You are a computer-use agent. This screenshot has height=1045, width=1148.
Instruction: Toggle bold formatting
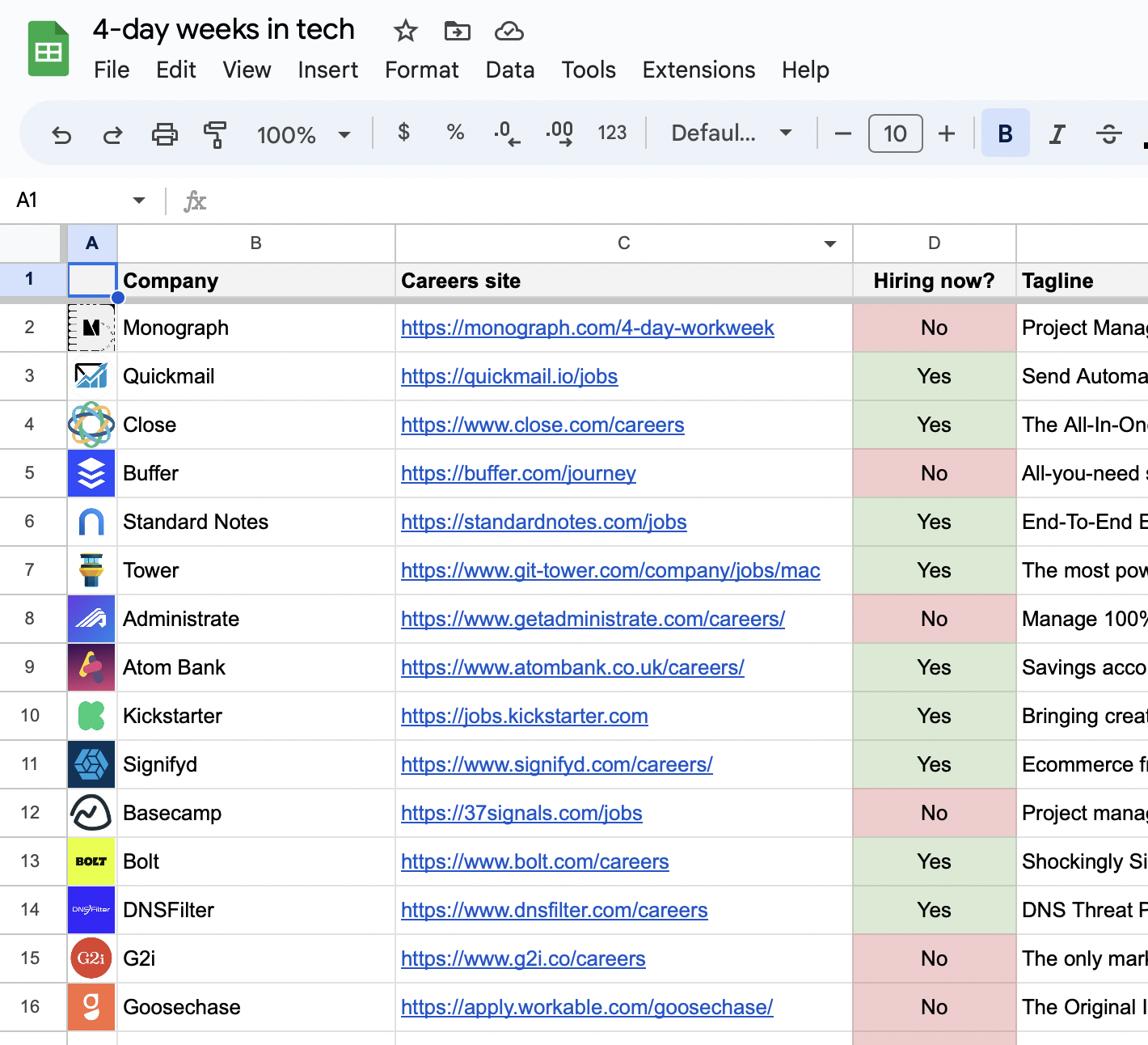(x=1005, y=133)
